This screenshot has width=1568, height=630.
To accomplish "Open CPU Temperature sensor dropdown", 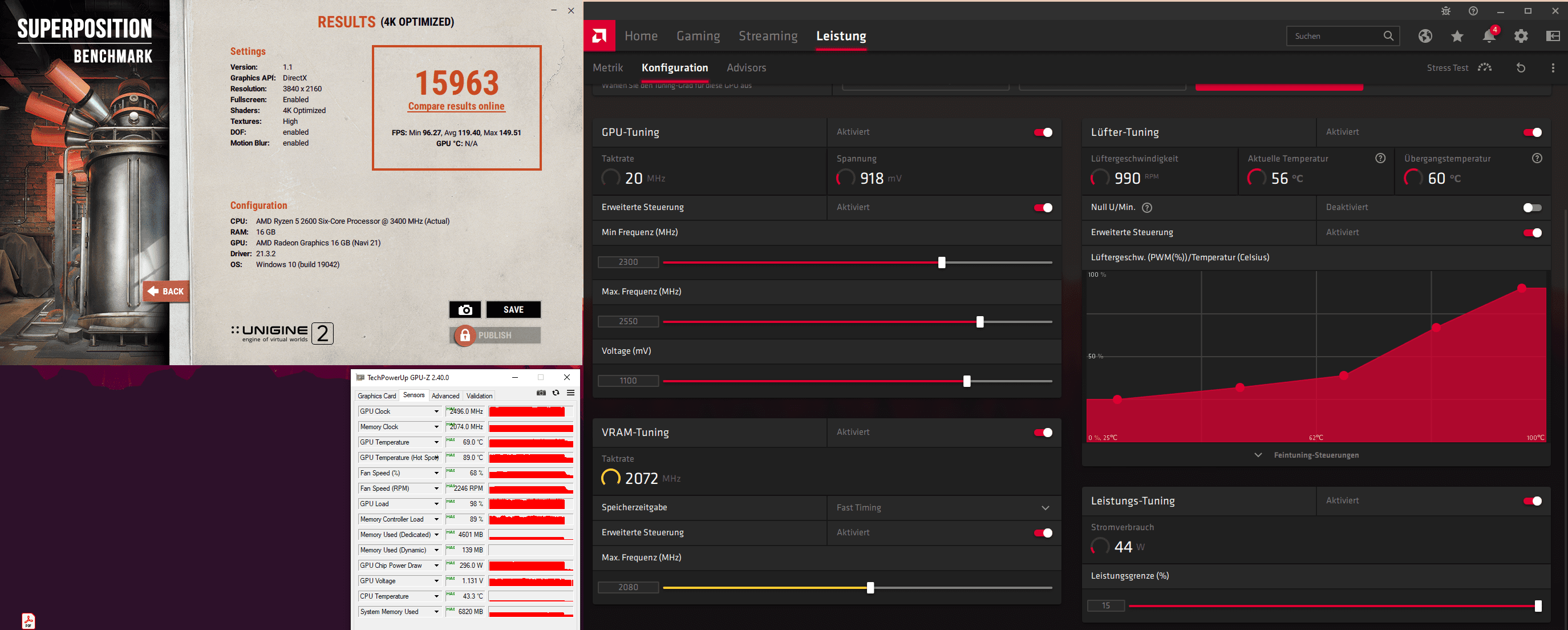I will 436,596.
